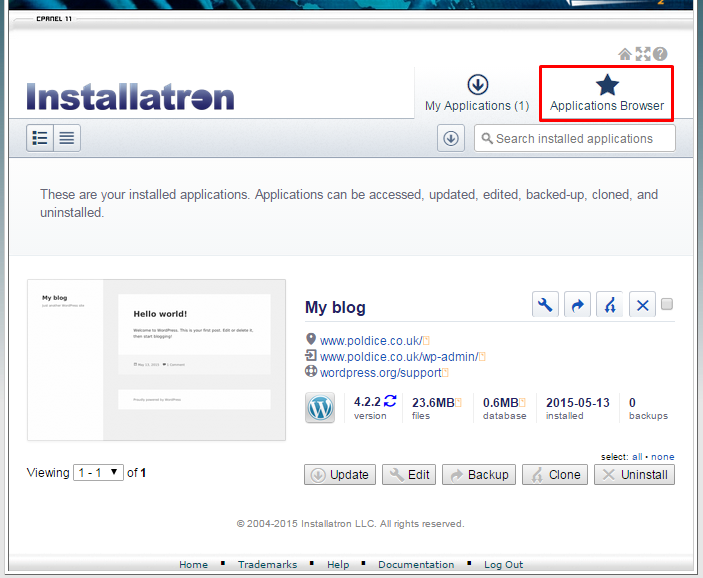Screen dimensions: 703x578
Task: Open the wordpress.org/support link
Action: (381, 373)
